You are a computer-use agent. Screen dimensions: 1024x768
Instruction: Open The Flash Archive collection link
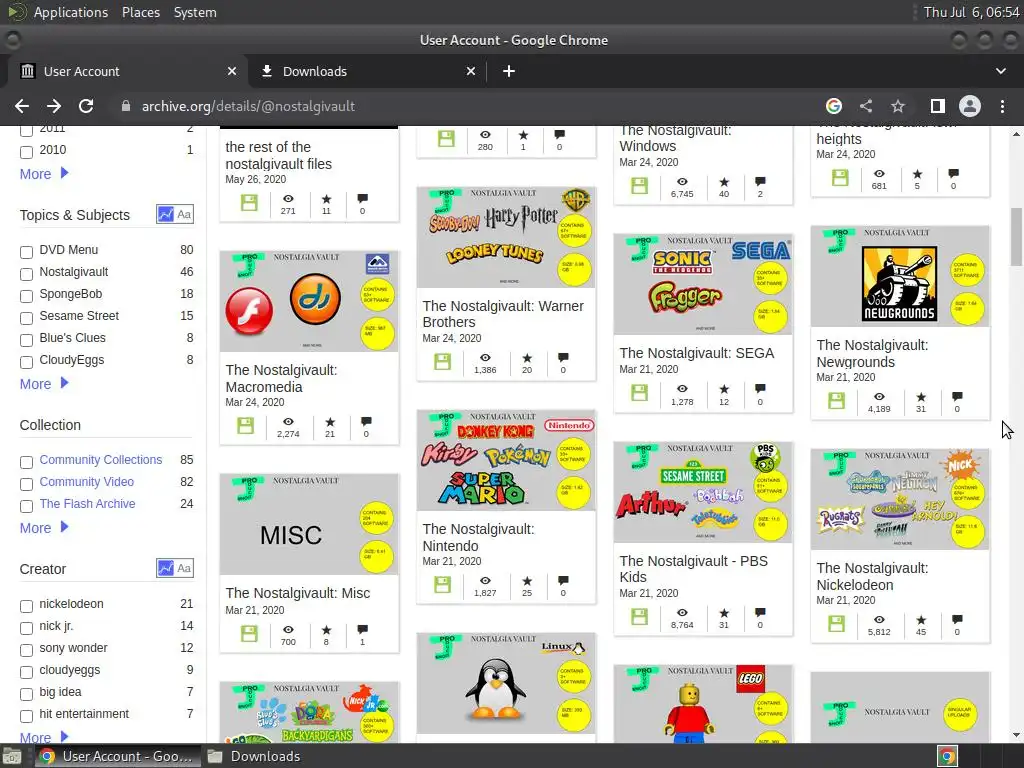pos(88,504)
